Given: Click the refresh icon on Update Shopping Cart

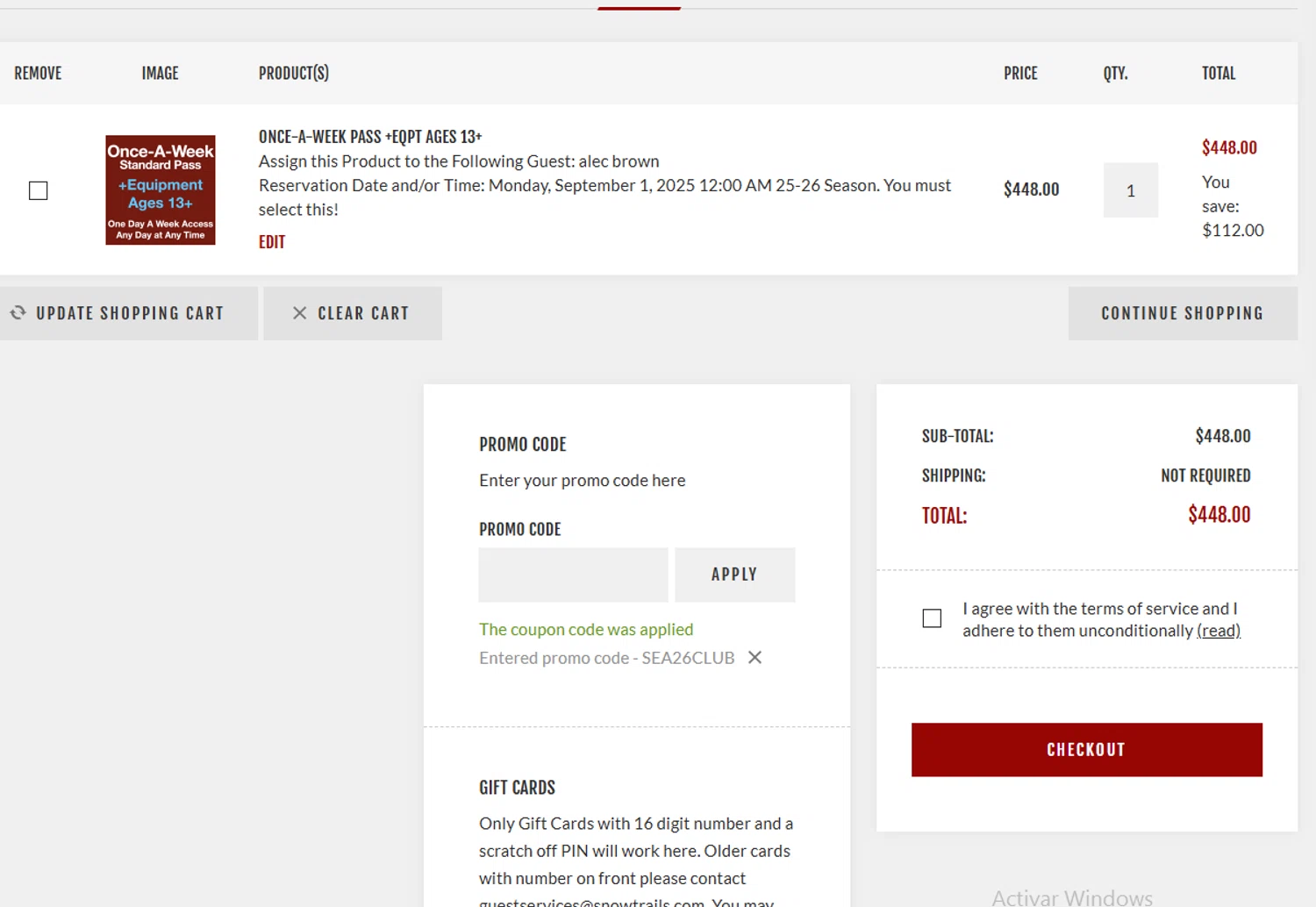Looking at the screenshot, I should point(18,312).
